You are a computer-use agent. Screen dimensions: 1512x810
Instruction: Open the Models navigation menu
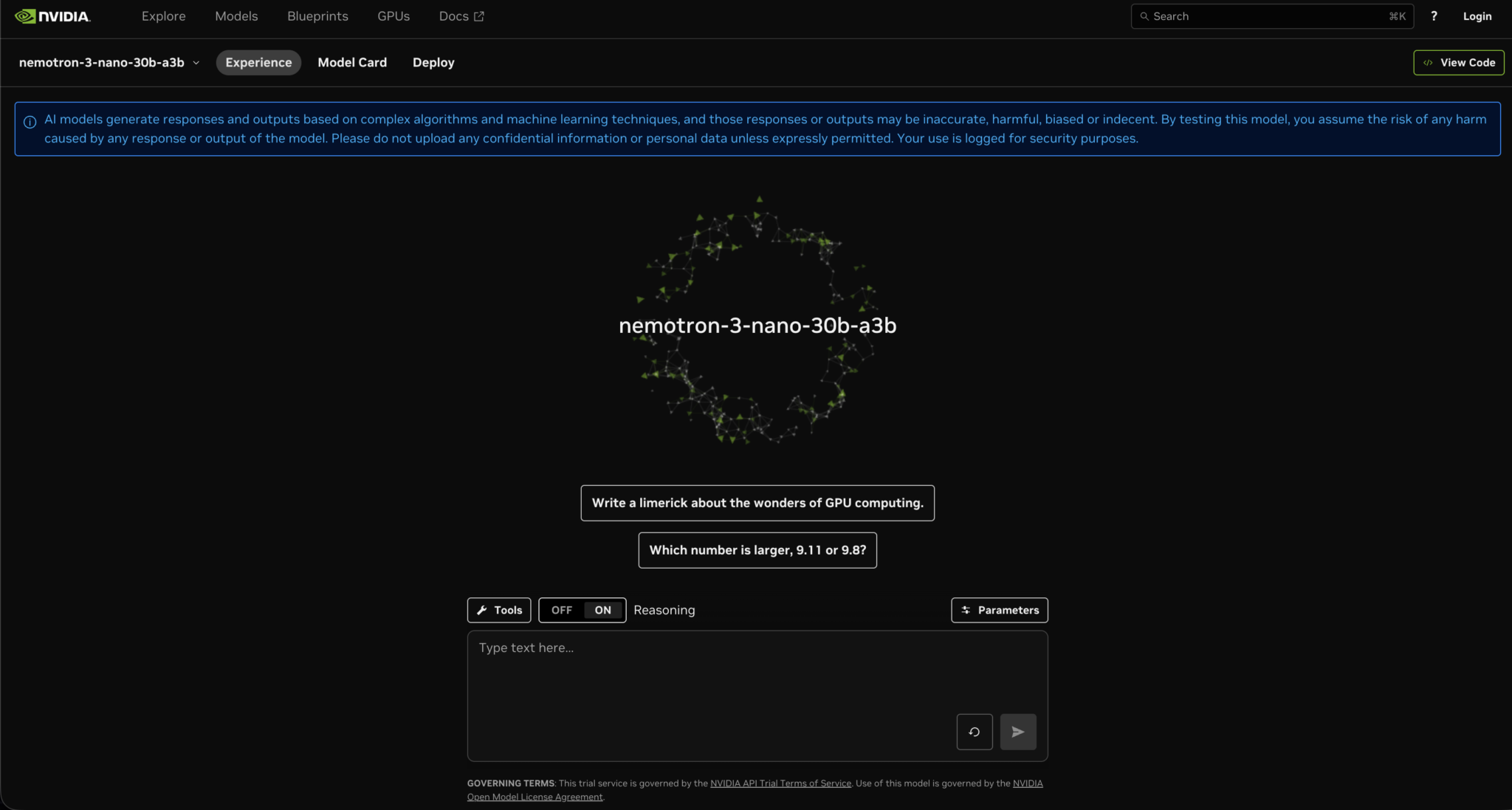click(236, 16)
